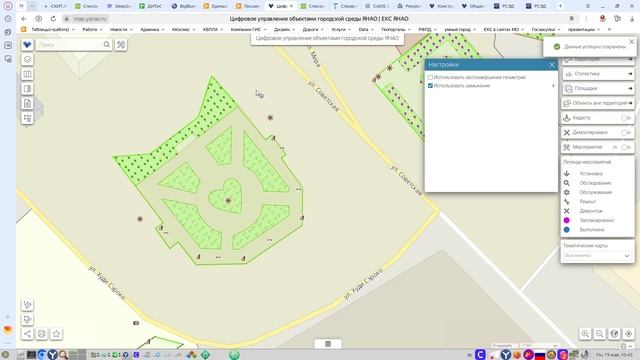
Task: Open the Тематические карты dropdown
Action: 598,256
